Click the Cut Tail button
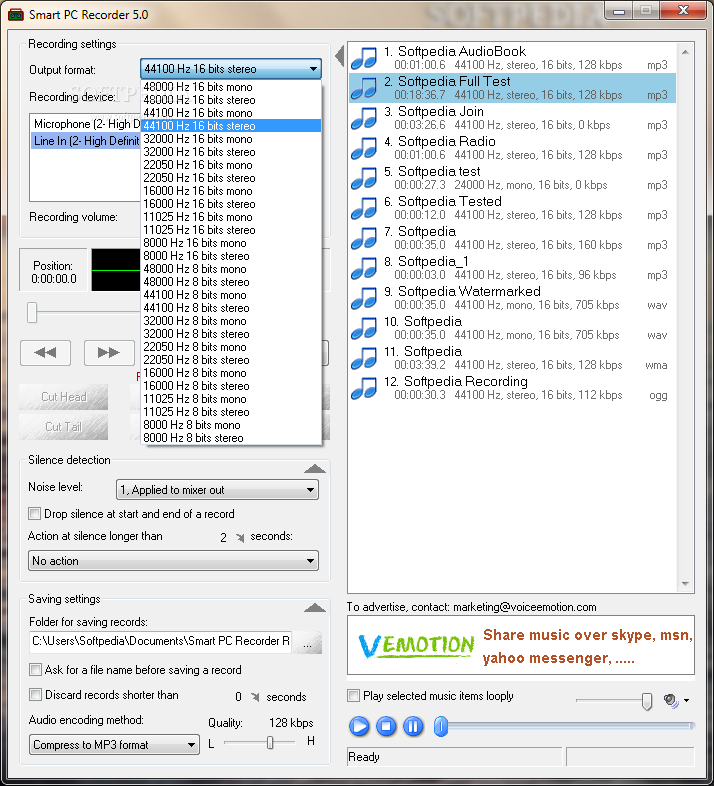 [x=64, y=427]
